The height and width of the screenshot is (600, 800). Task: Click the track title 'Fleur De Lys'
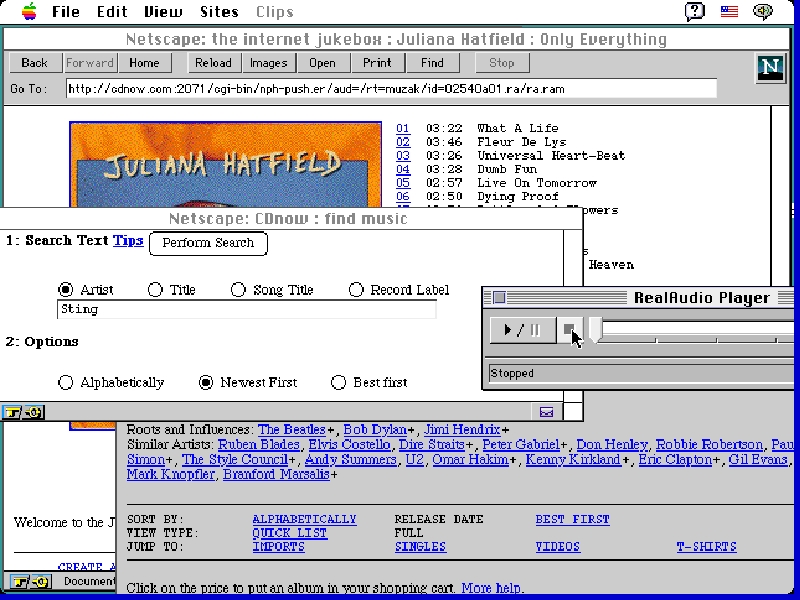pyautogui.click(x=521, y=142)
